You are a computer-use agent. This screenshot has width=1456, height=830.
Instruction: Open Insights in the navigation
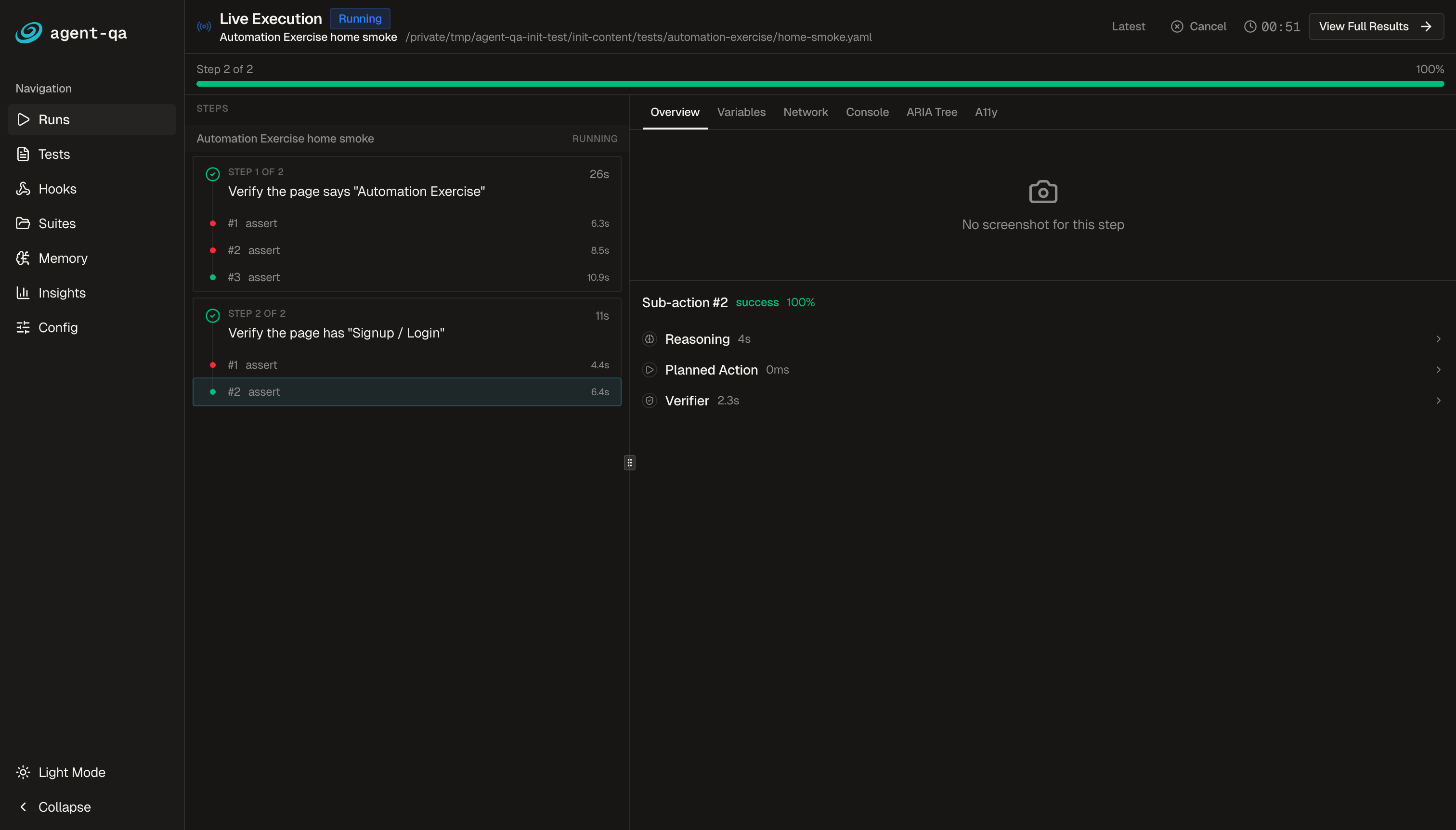point(92,292)
